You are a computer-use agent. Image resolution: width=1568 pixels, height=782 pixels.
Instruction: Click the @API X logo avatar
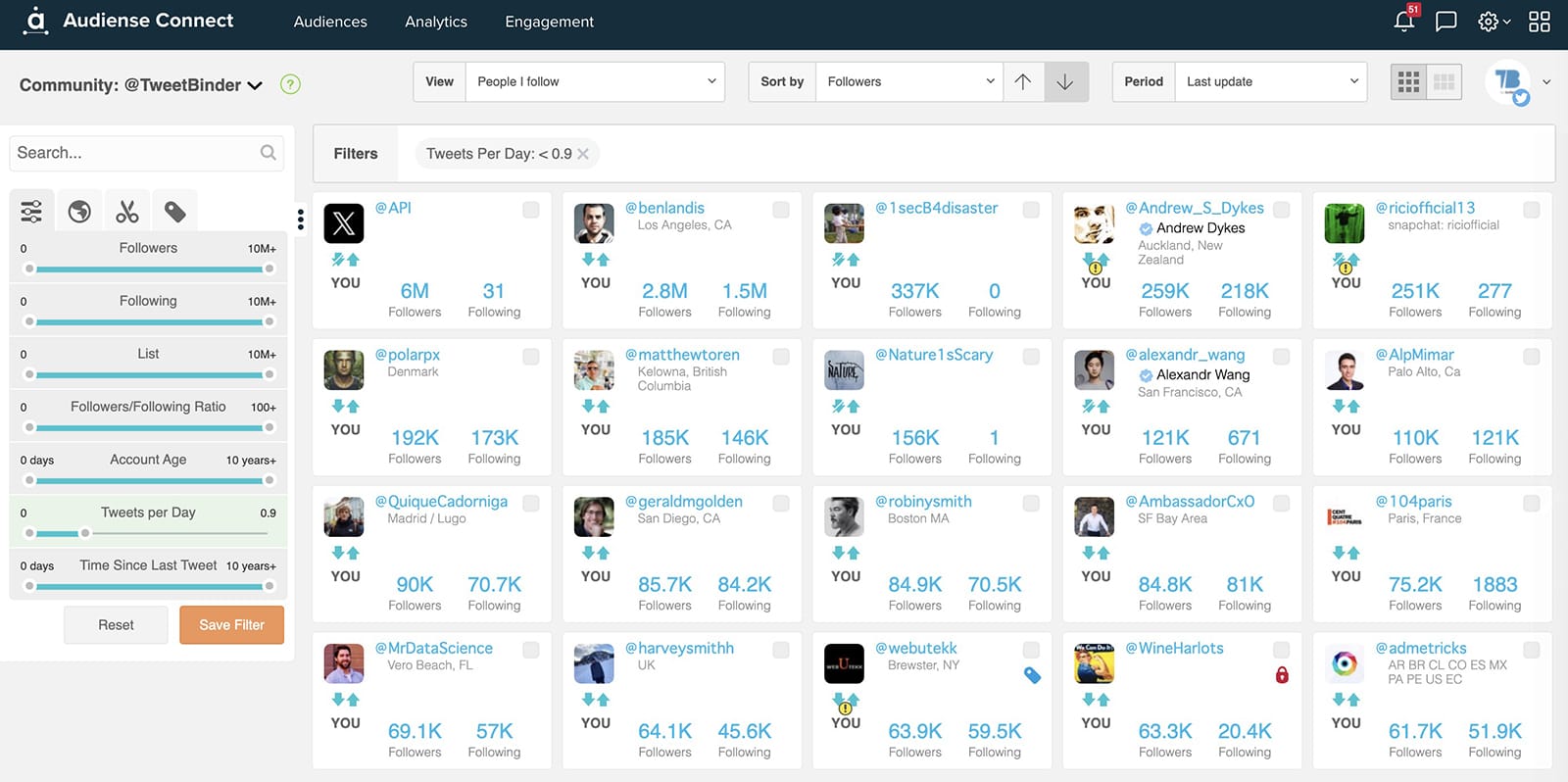pyautogui.click(x=344, y=223)
